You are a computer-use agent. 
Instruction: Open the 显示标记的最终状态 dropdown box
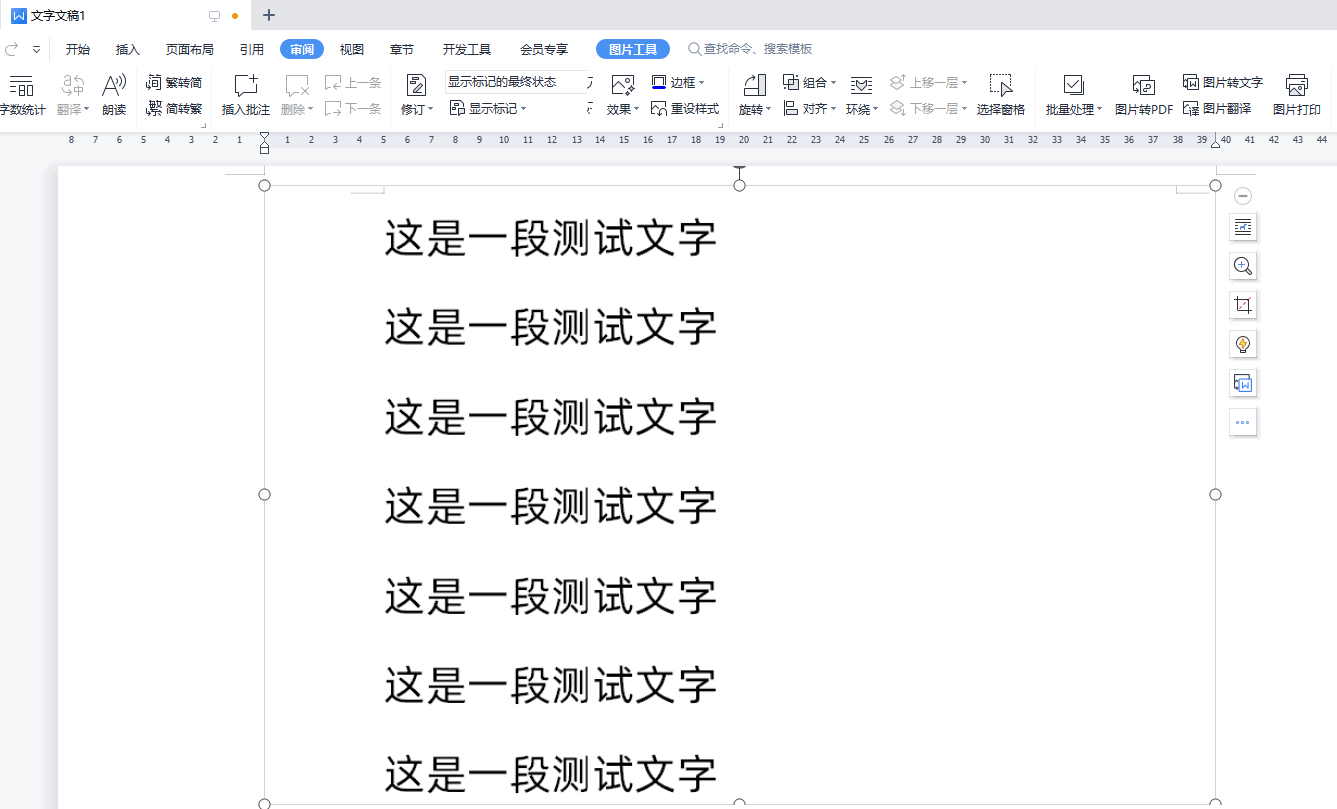518,82
